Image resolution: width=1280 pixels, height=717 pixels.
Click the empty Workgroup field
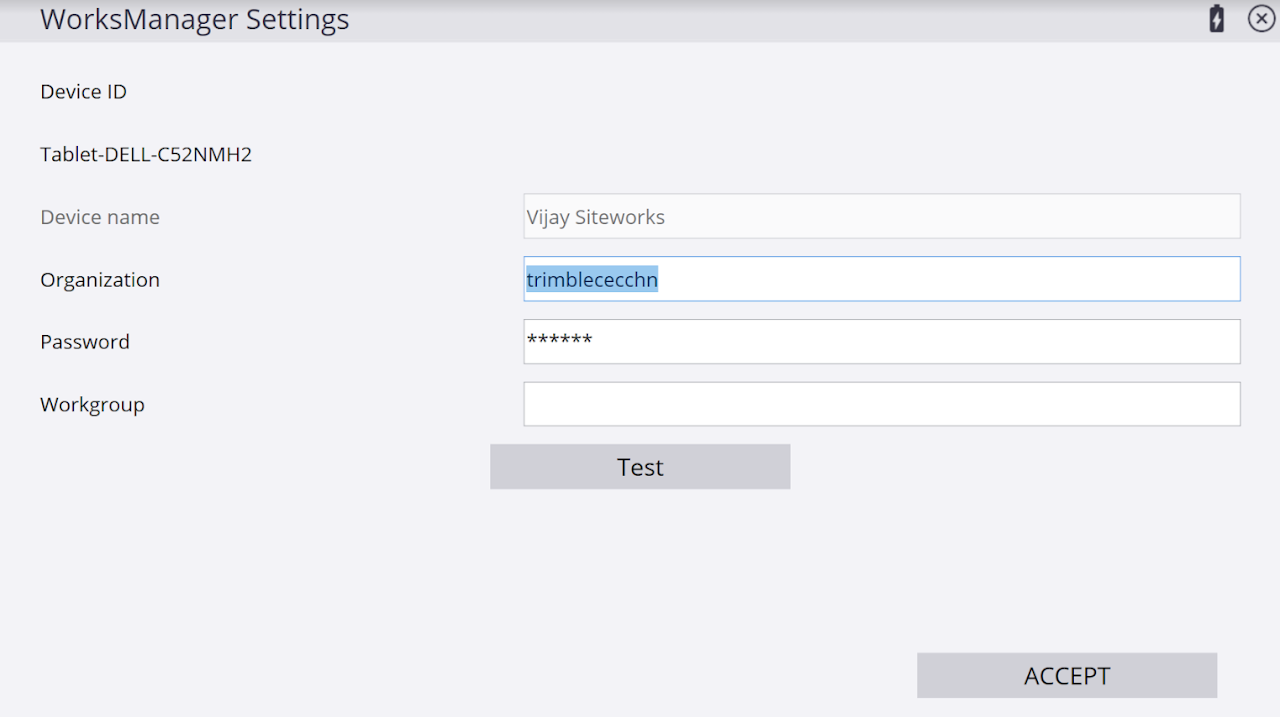point(882,404)
